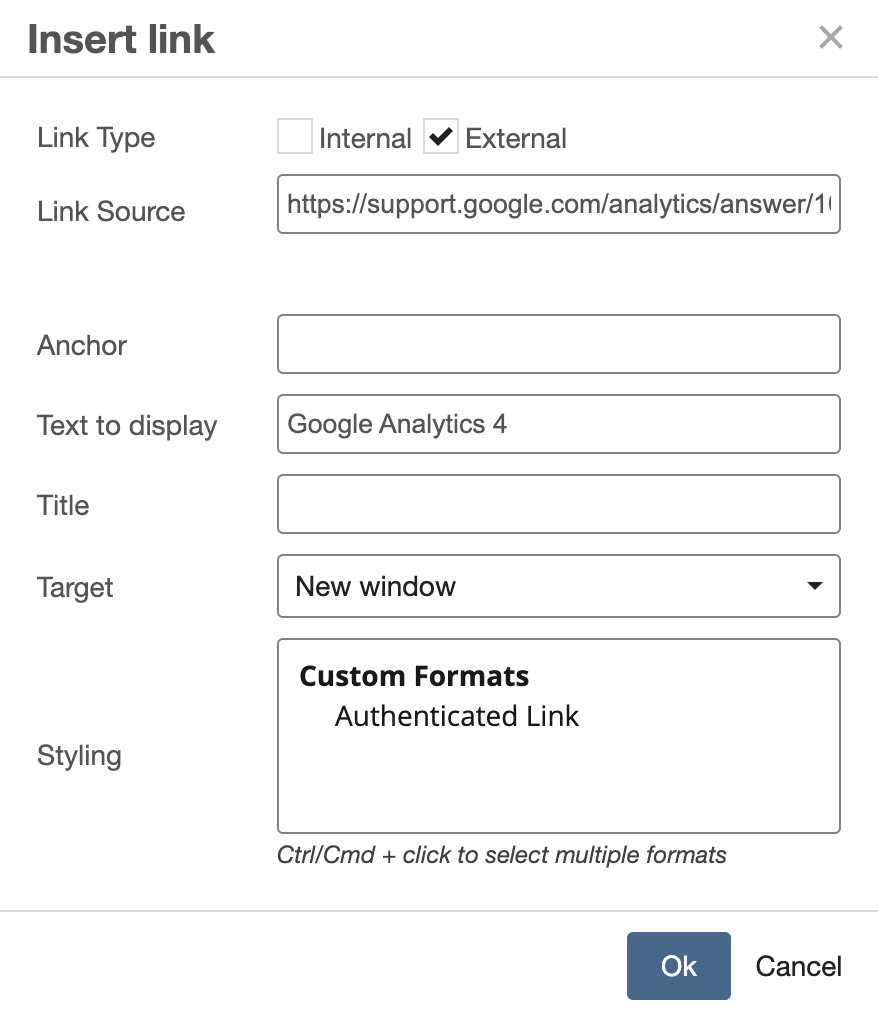Screen dimensions: 878x1020
Task: Click the Custom Formats heading in Styling
Action: (413, 676)
